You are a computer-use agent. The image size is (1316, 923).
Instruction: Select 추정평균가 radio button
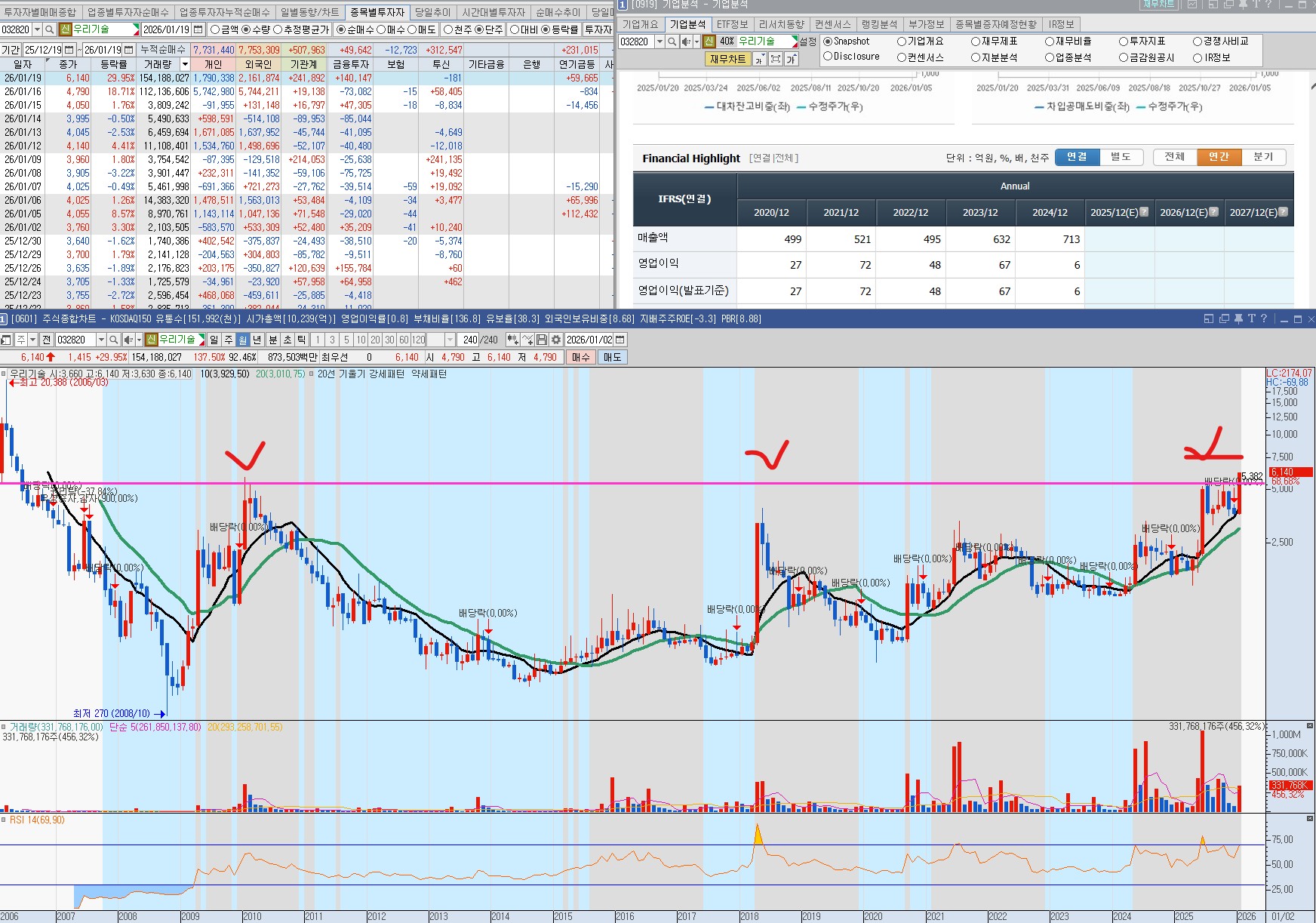(278, 29)
